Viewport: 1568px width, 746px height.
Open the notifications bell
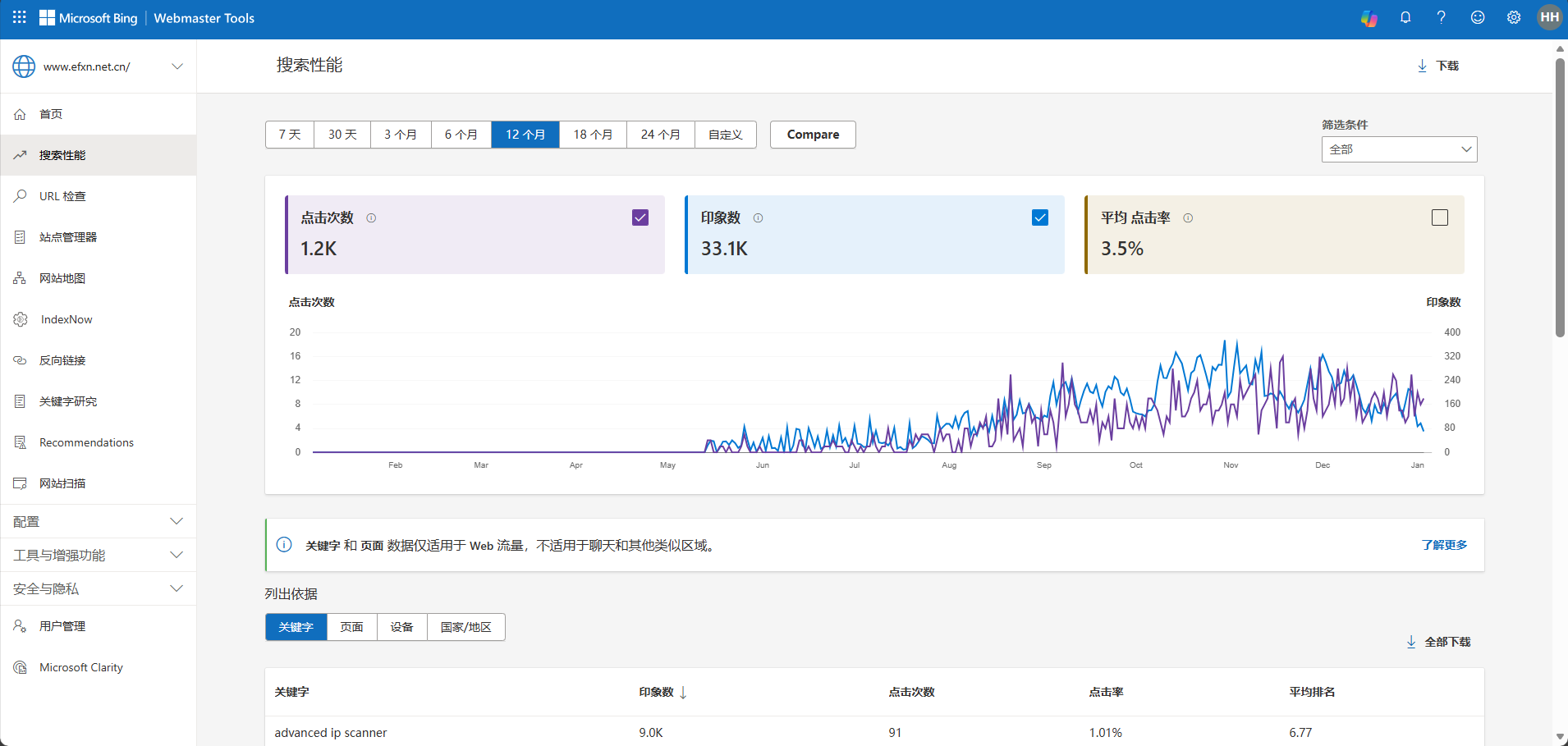tap(1405, 18)
